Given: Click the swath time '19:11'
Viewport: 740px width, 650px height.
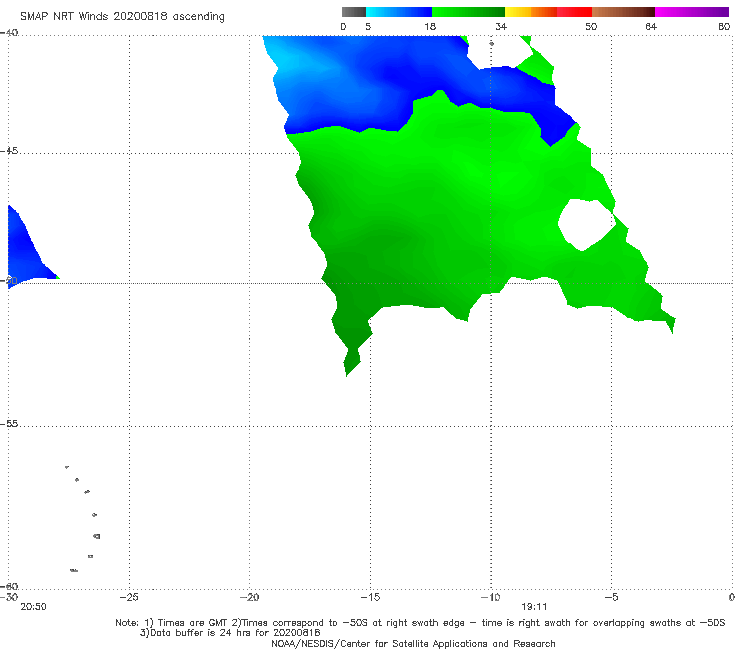Looking at the screenshot, I should (534, 607).
